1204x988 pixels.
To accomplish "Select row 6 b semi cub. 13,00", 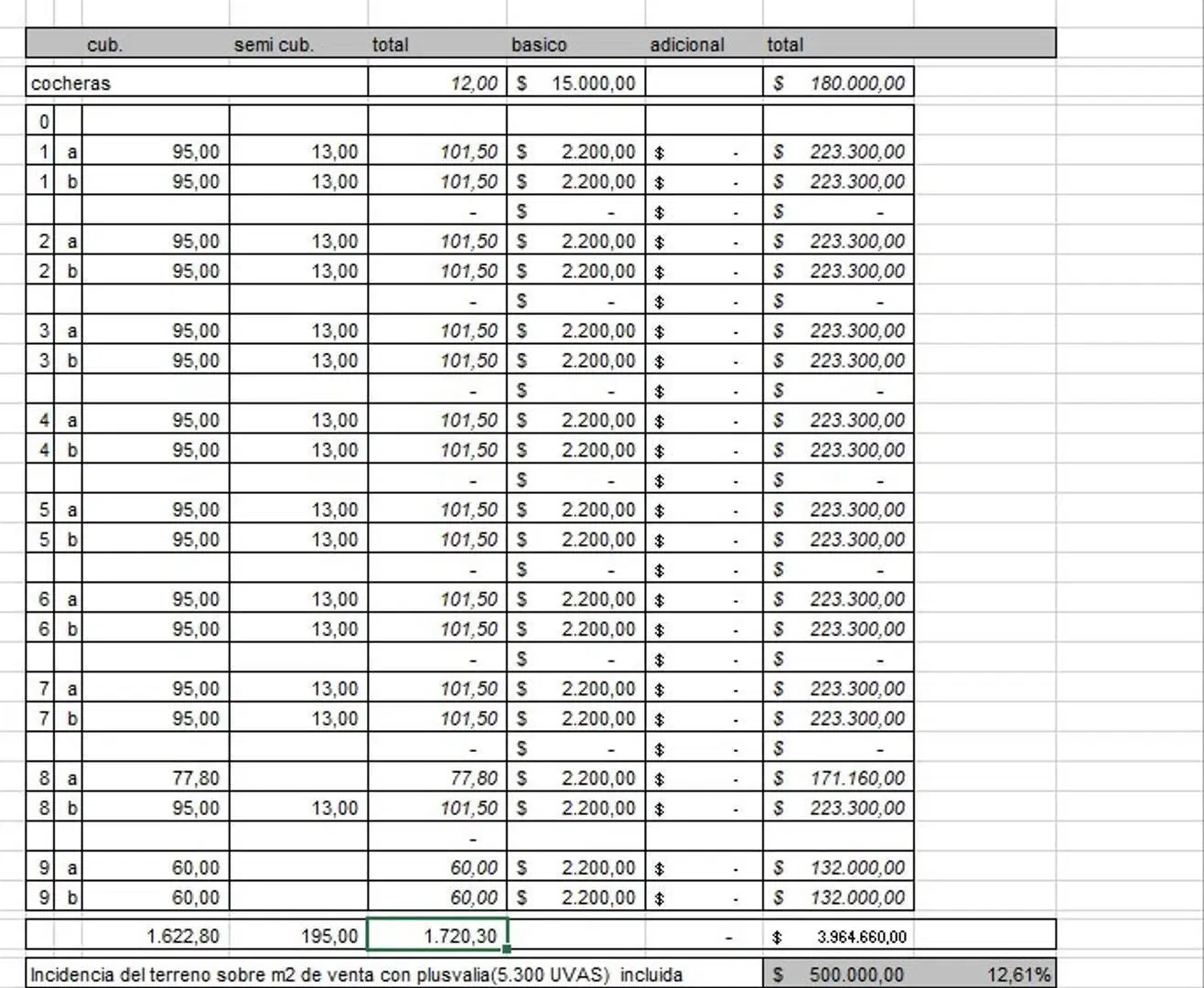I will coord(298,629).
